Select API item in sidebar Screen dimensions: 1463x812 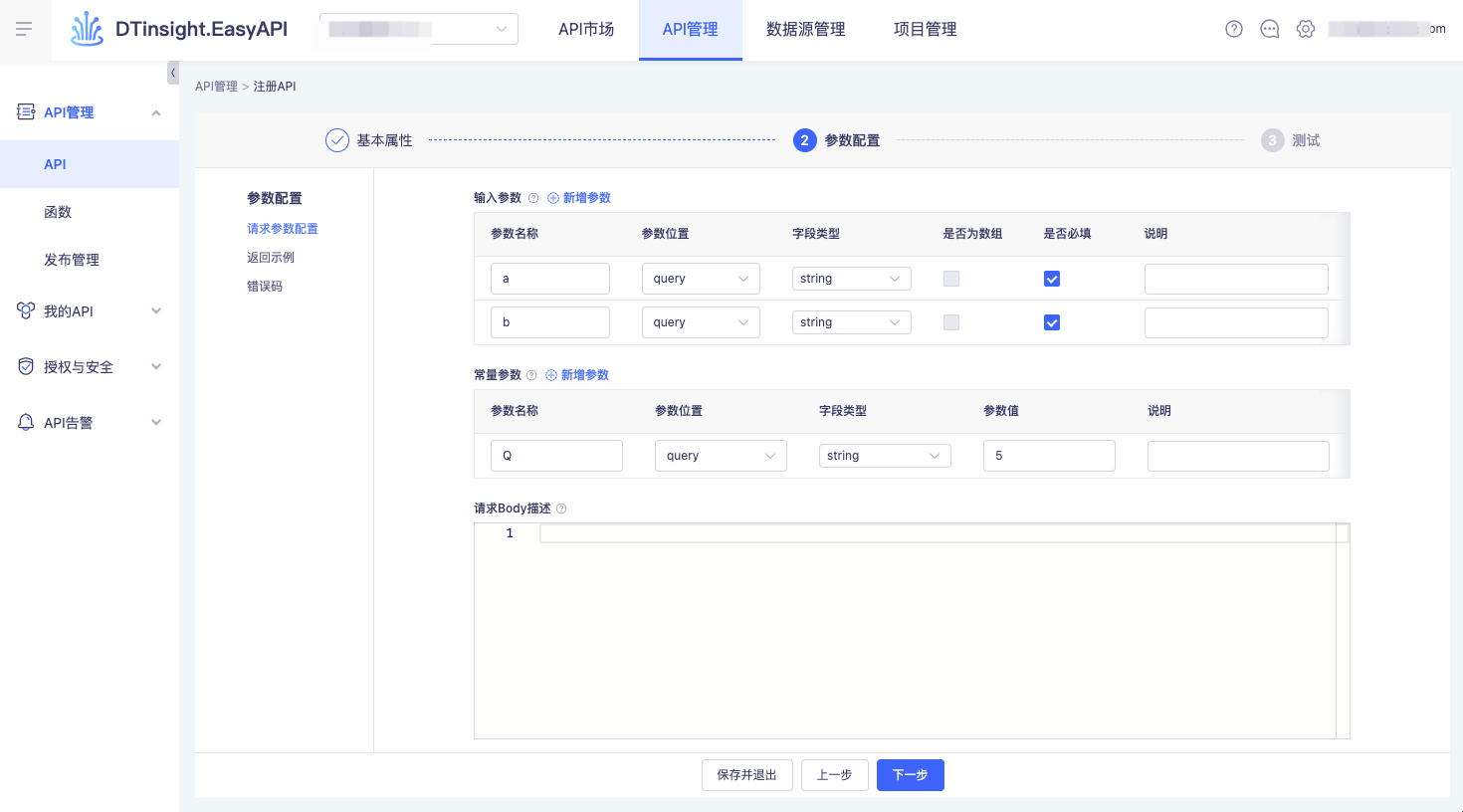[90, 164]
